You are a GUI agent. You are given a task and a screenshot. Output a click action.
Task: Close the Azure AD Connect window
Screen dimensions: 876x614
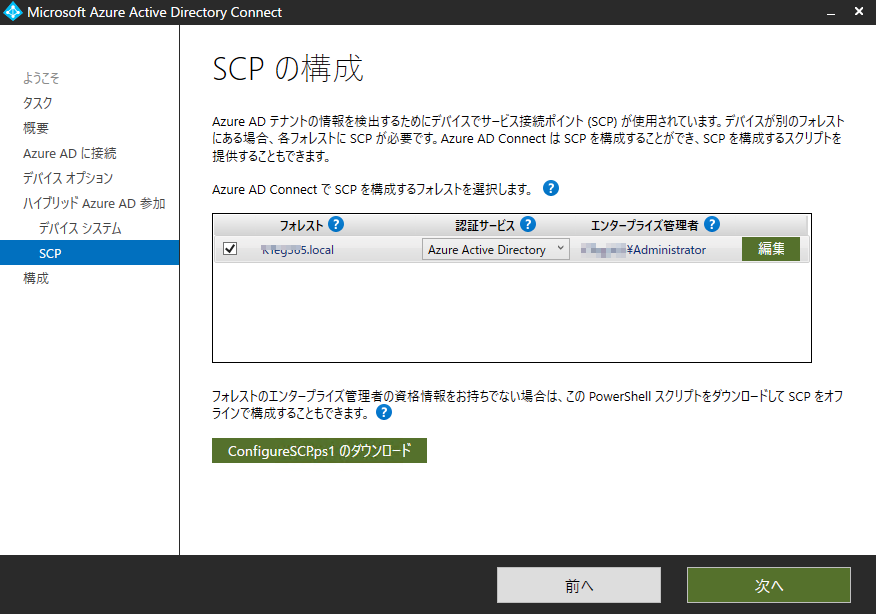click(859, 11)
